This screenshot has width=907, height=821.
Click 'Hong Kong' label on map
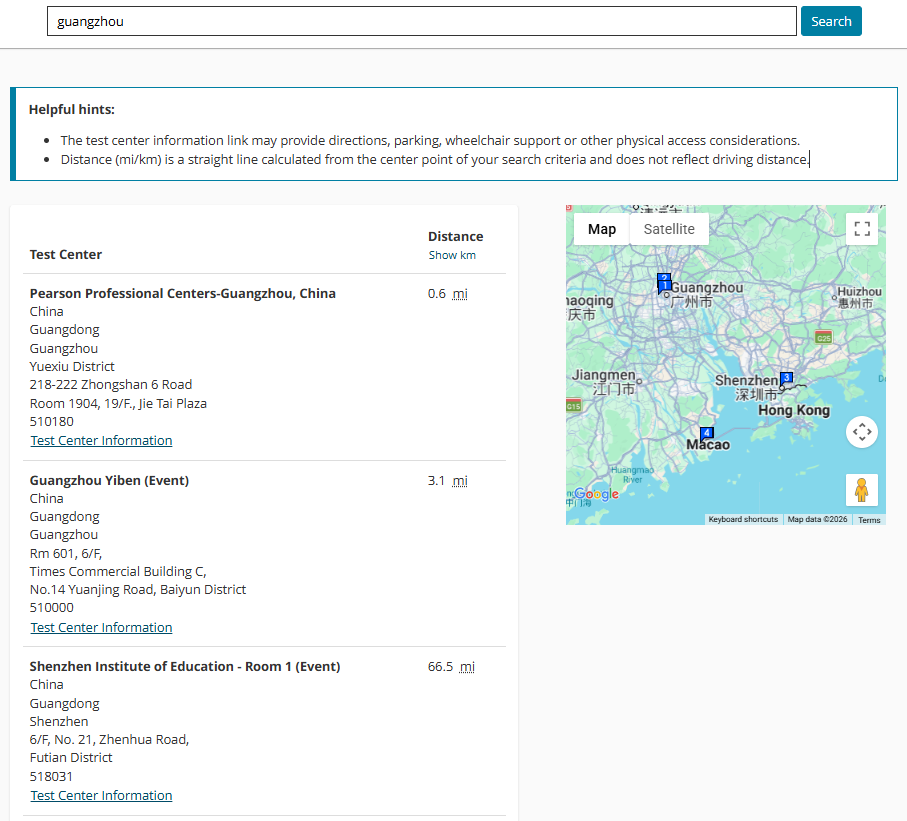(794, 410)
